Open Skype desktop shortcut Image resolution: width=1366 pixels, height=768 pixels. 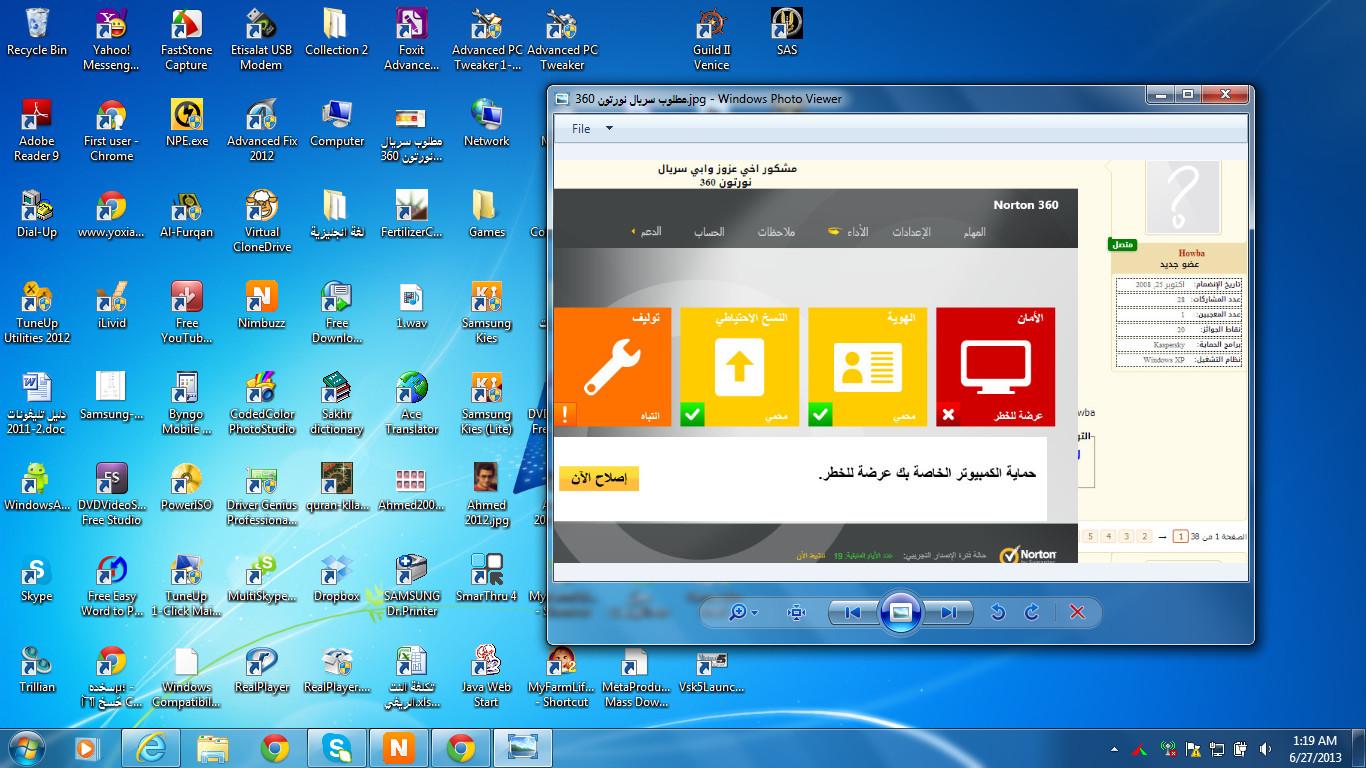(37, 579)
